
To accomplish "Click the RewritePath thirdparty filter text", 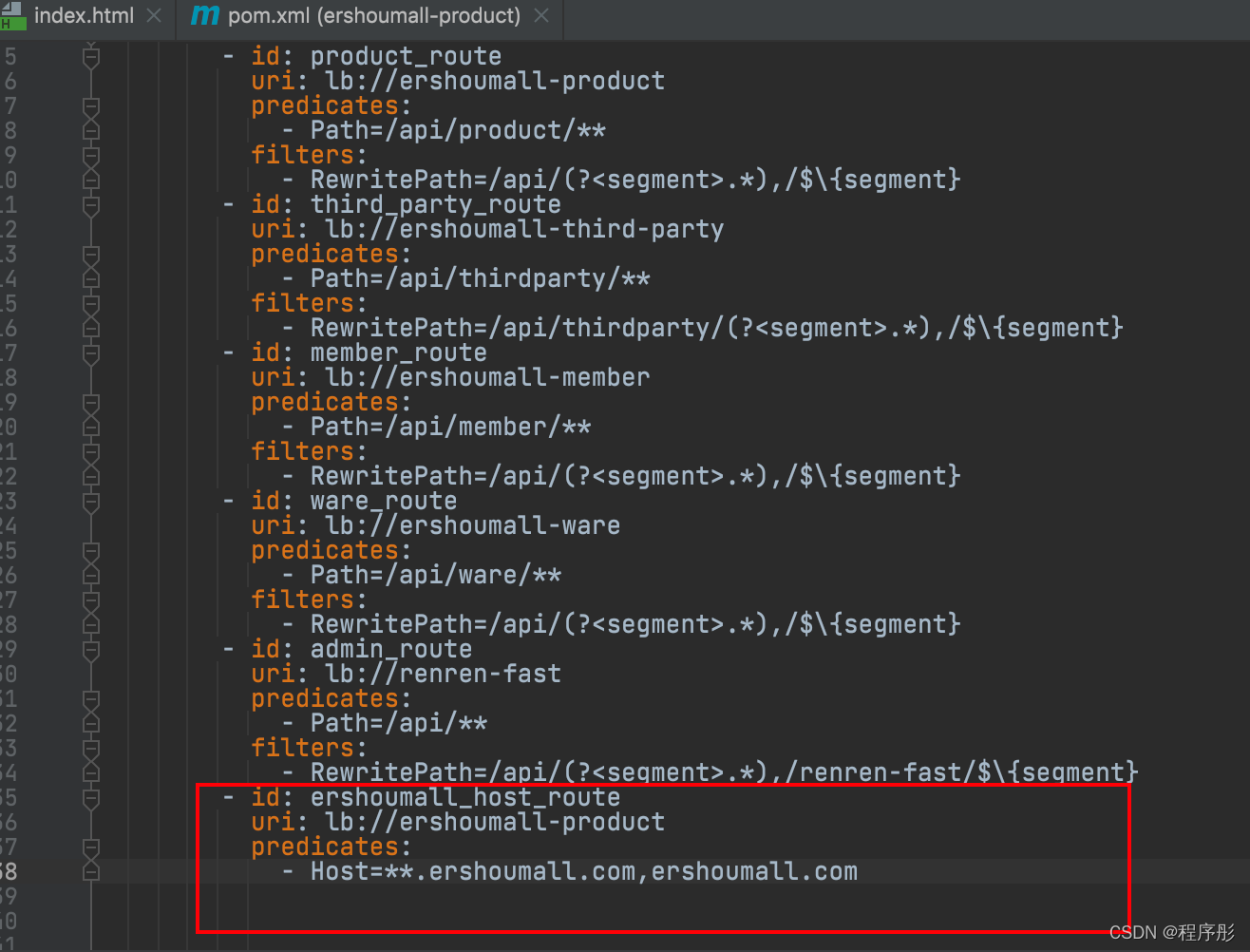I will (716, 329).
